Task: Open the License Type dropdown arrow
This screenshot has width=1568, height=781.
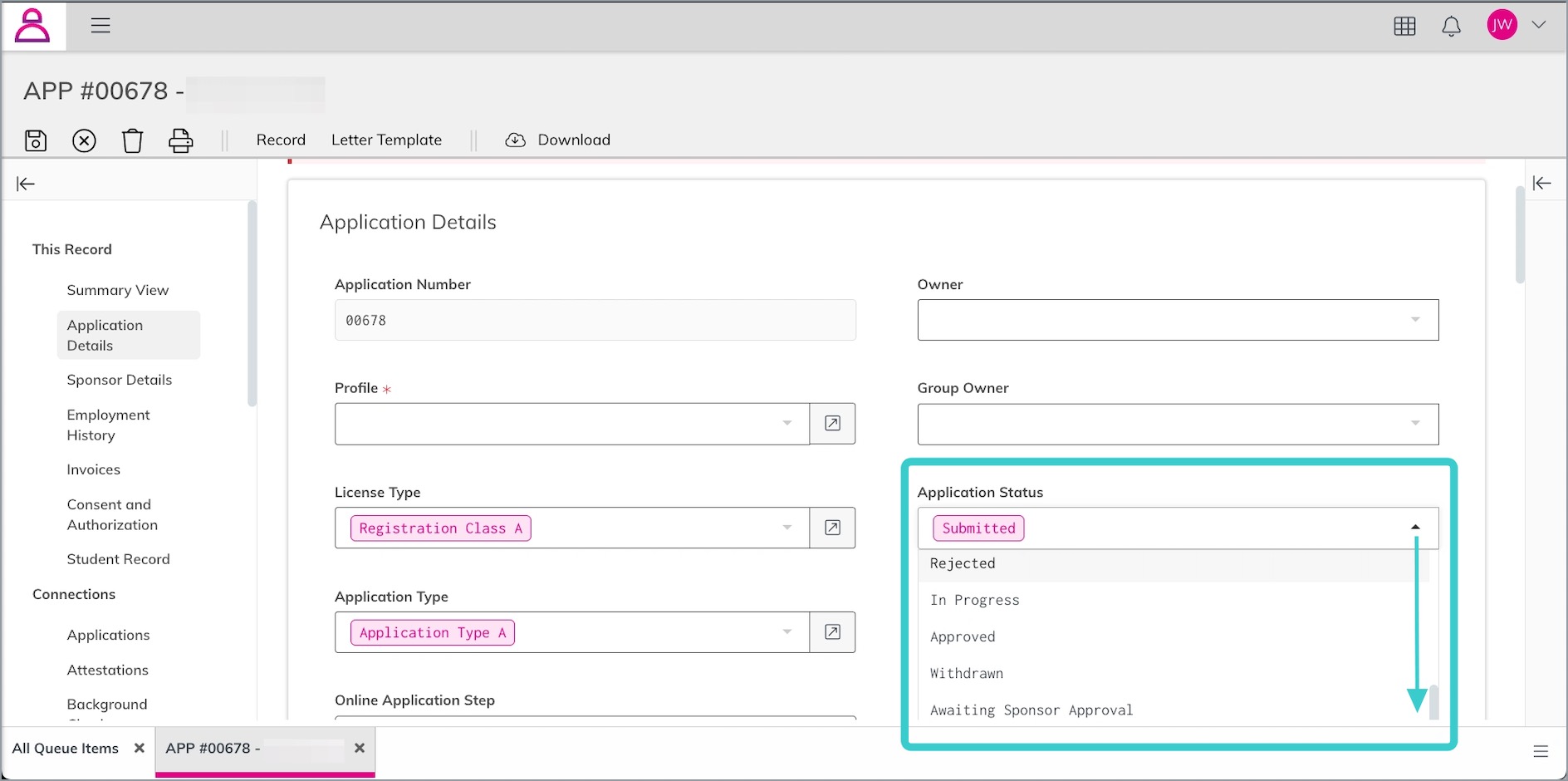Action: point(786,528)
